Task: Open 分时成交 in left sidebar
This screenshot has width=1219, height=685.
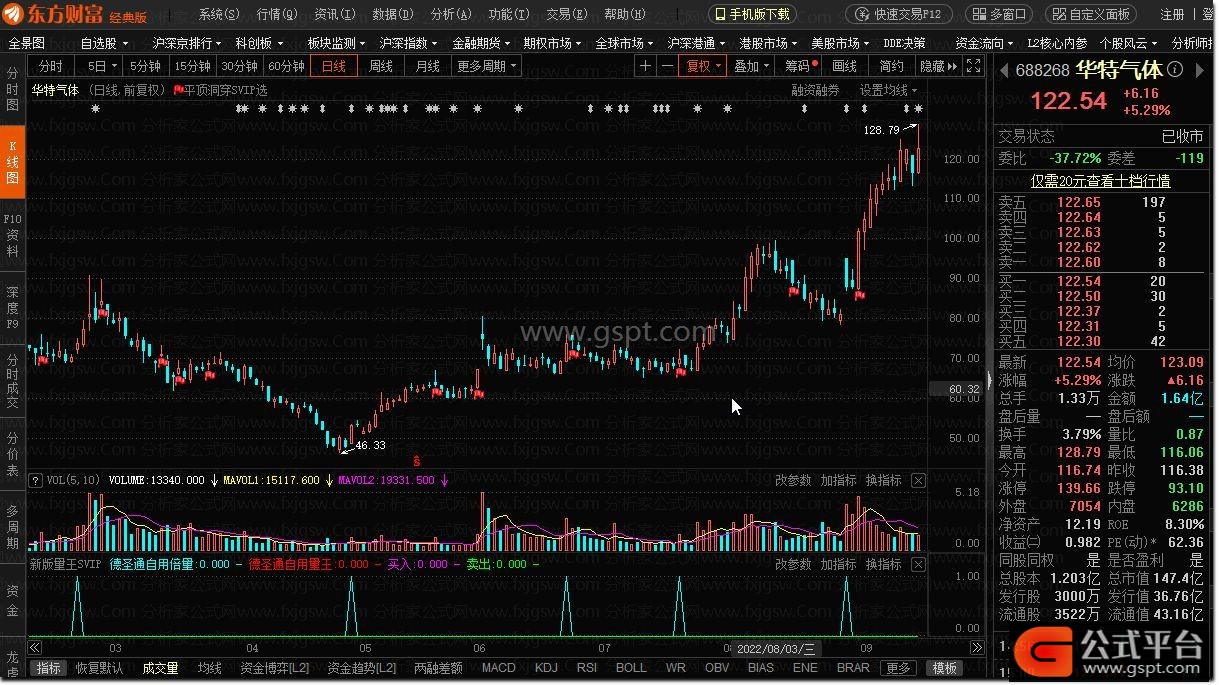Action: (x=12, y=380)
